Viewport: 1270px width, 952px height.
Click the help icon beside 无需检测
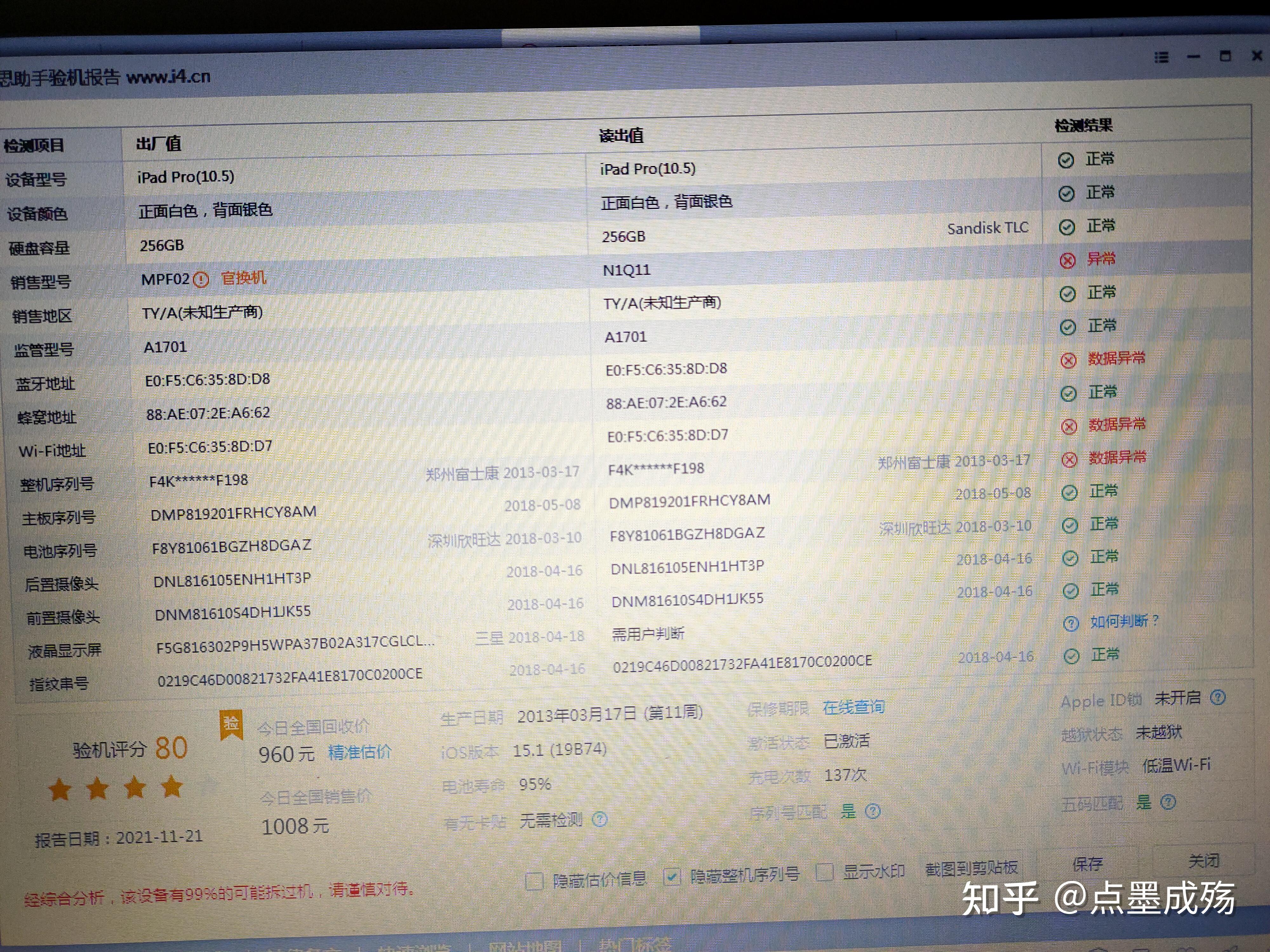(x=601, y=819)
